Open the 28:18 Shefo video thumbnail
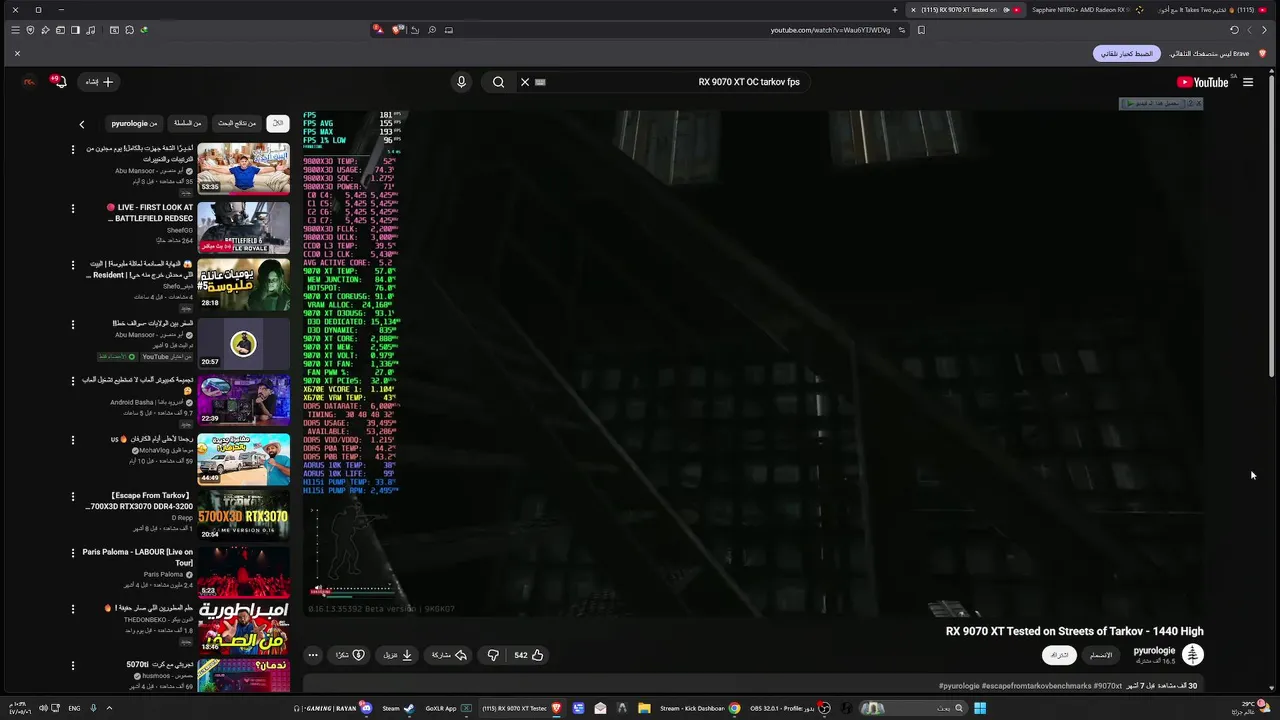 point(243,285)
